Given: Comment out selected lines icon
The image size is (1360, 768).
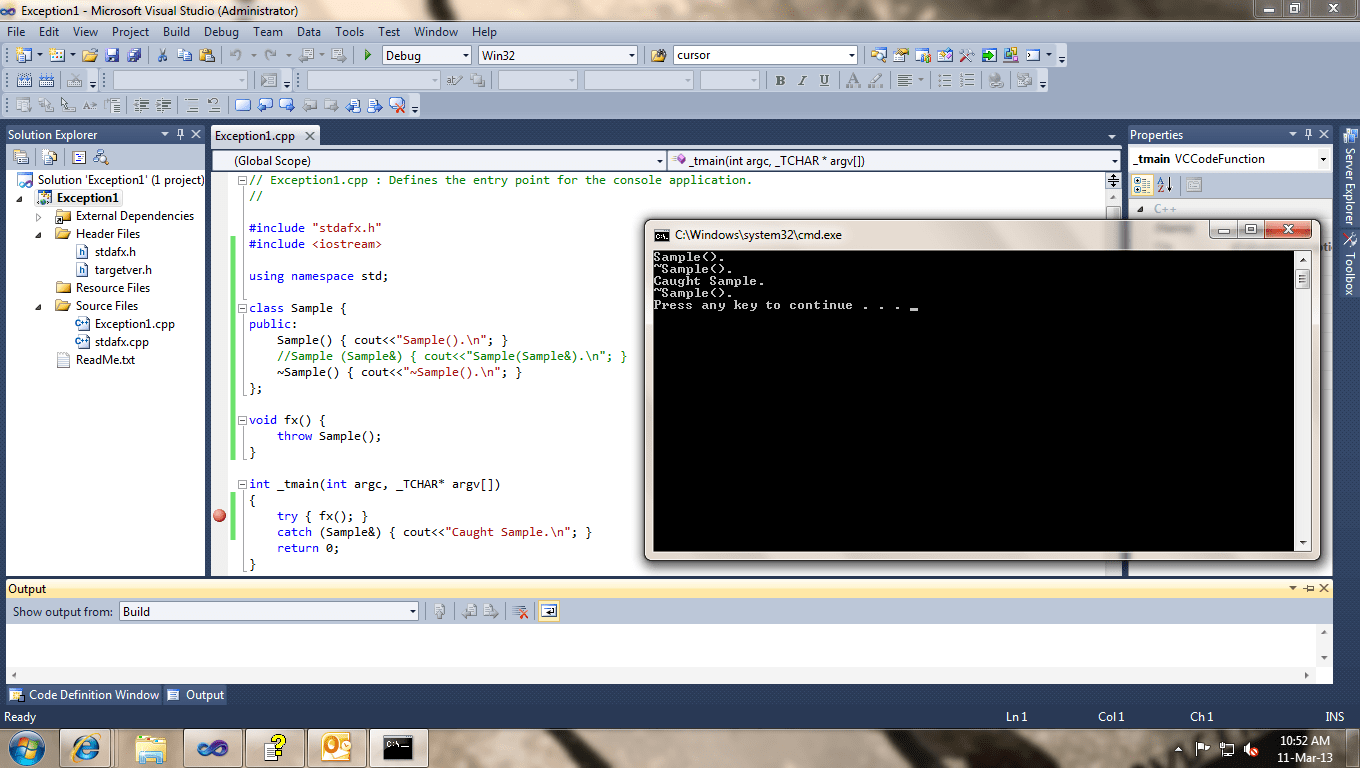Looking at the screenshot, I should coord(191,105).
